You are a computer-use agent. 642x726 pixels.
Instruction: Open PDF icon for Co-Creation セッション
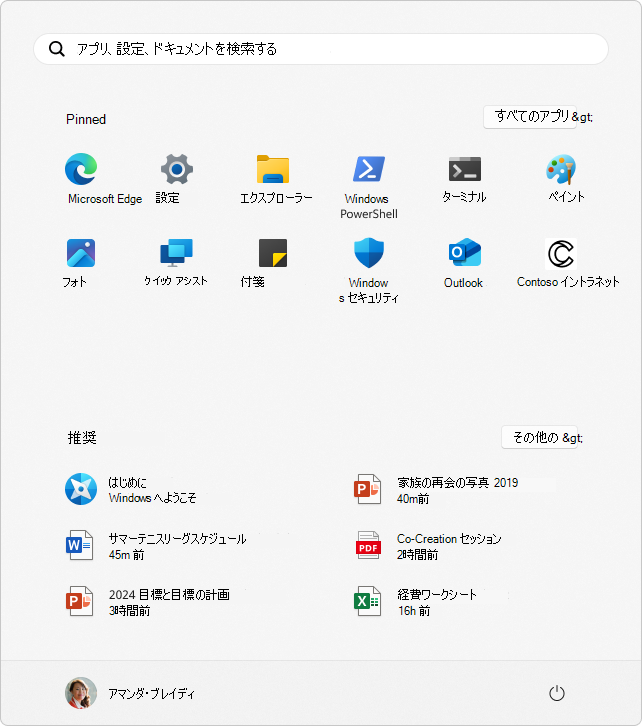[x=368, y=545]
